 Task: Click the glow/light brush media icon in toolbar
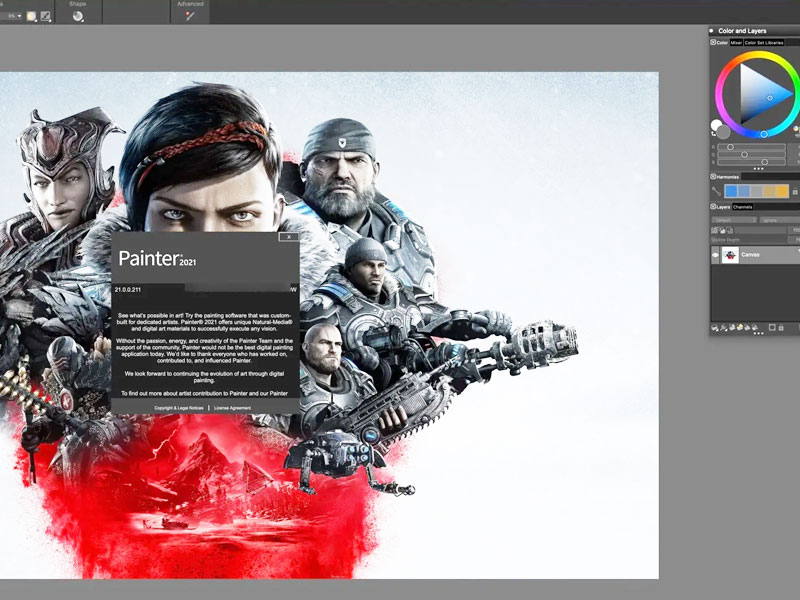click(32, 16)
